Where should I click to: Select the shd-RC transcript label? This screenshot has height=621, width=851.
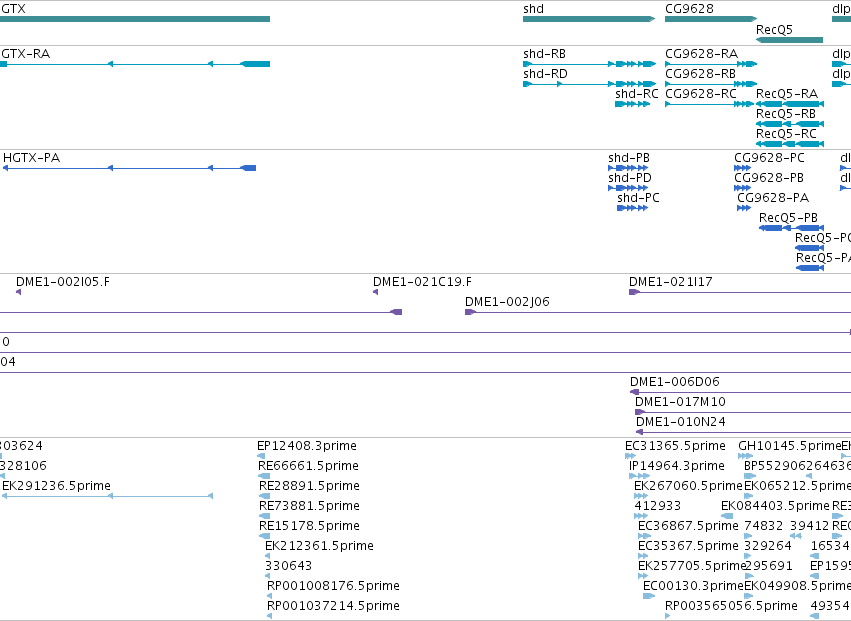(x=637, y=94)
